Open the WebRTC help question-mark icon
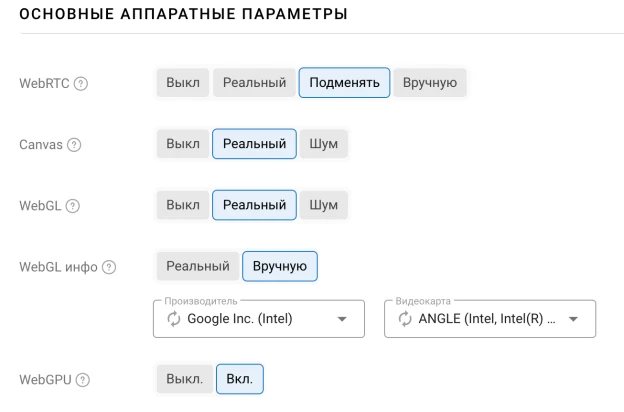The height and width of the screenshot is (412, 624). click(81, 84)
